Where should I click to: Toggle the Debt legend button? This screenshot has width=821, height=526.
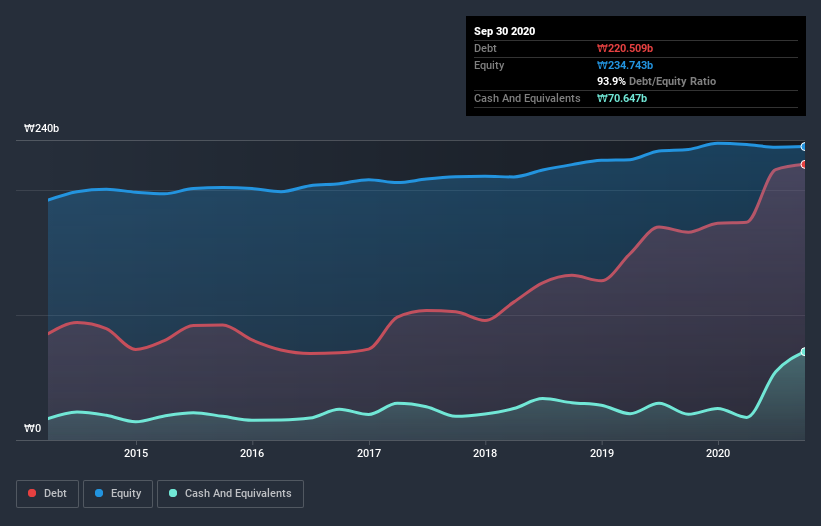coord(47,494)
